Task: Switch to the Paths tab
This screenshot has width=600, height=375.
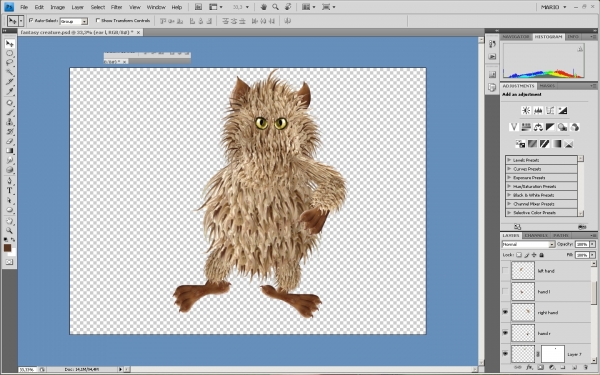Action: pyautogui.click(x=561, y=235)
